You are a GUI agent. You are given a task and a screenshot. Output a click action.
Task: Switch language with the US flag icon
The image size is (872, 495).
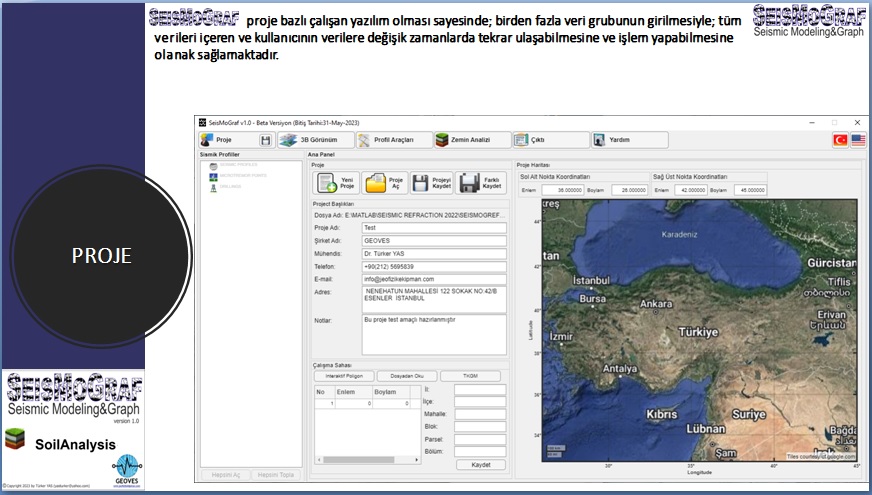coord(858,140)
